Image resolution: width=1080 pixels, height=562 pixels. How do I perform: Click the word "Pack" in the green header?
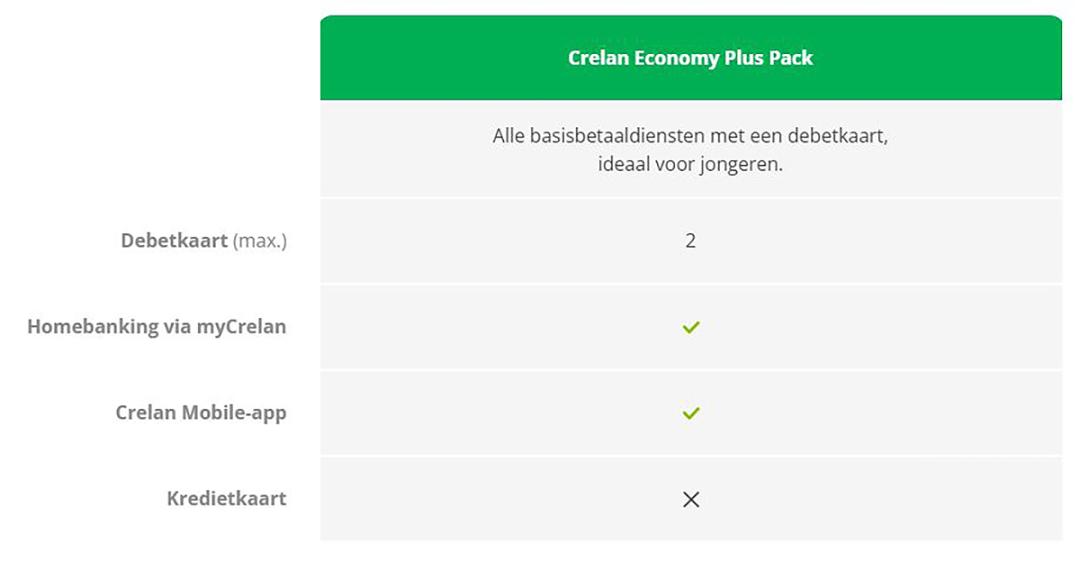791,58
